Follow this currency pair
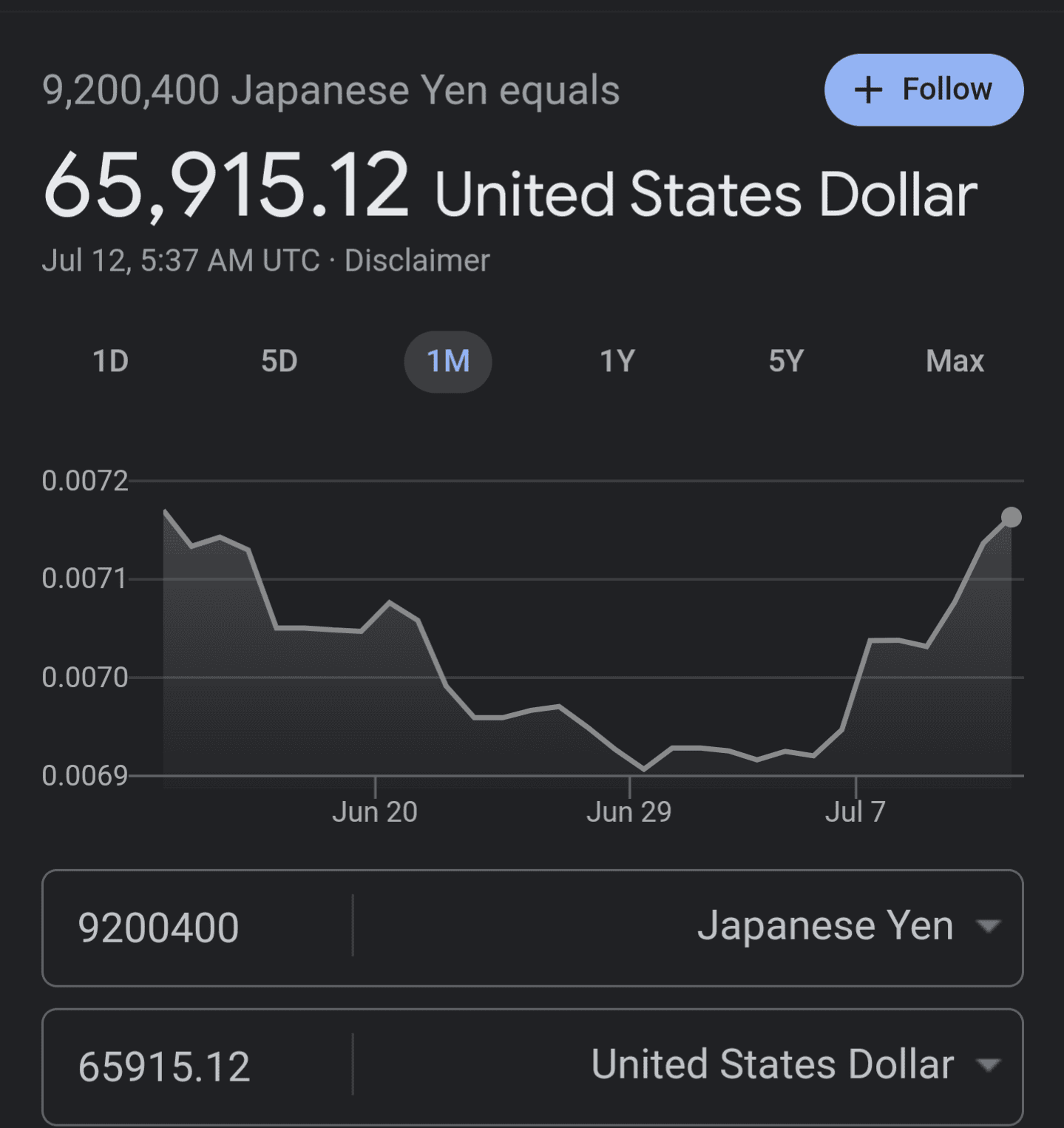The image size is (1064, 1128). pos(924,90)
